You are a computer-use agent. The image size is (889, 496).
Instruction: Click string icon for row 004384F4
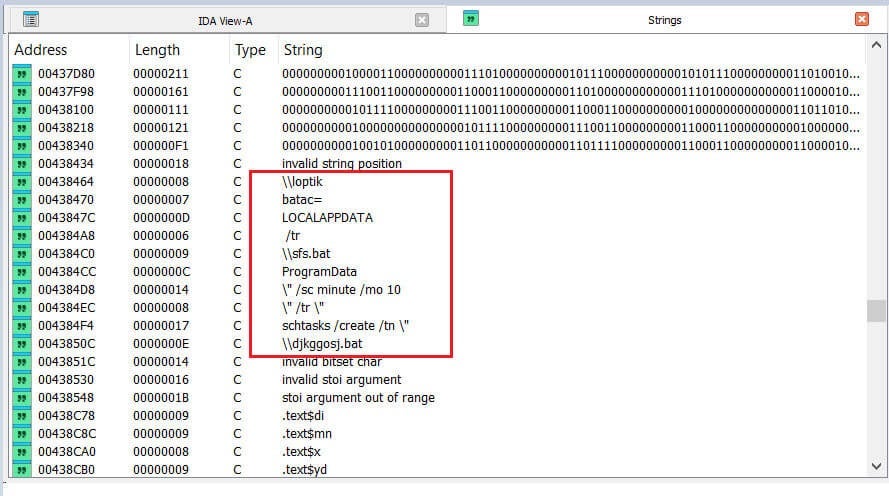(x=21, y=326)
